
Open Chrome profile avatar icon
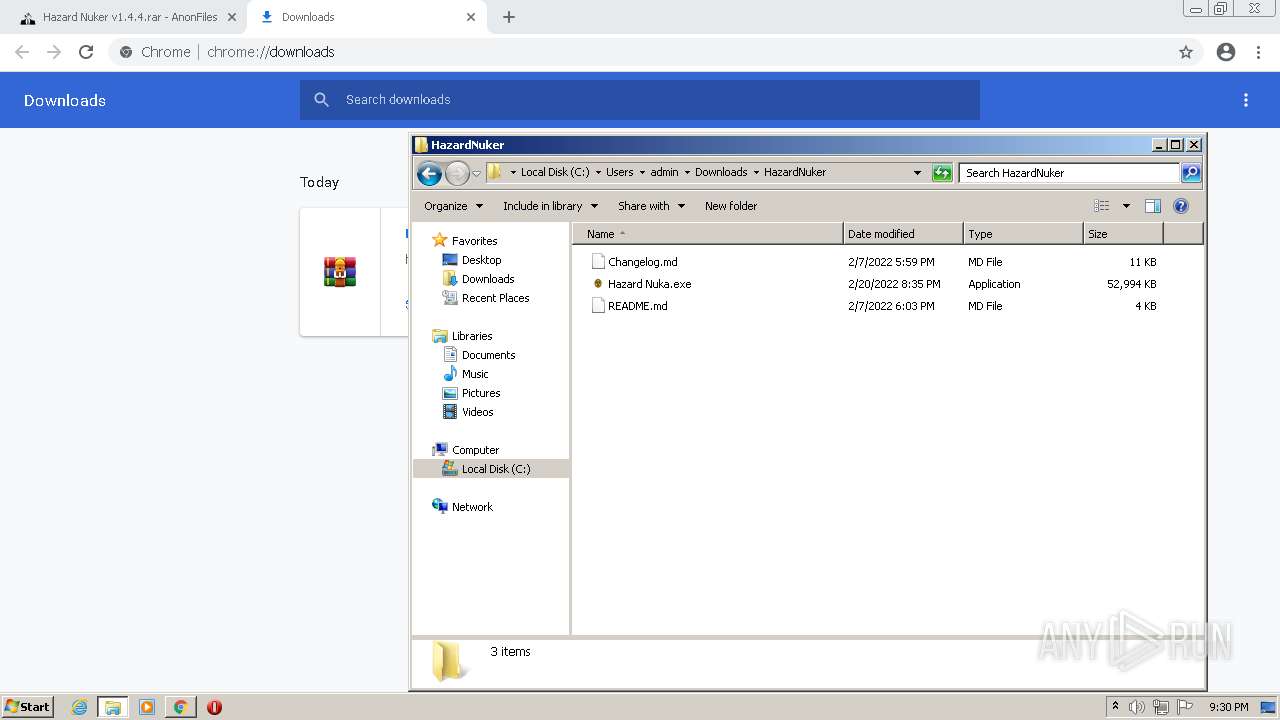click(1226, 52)
